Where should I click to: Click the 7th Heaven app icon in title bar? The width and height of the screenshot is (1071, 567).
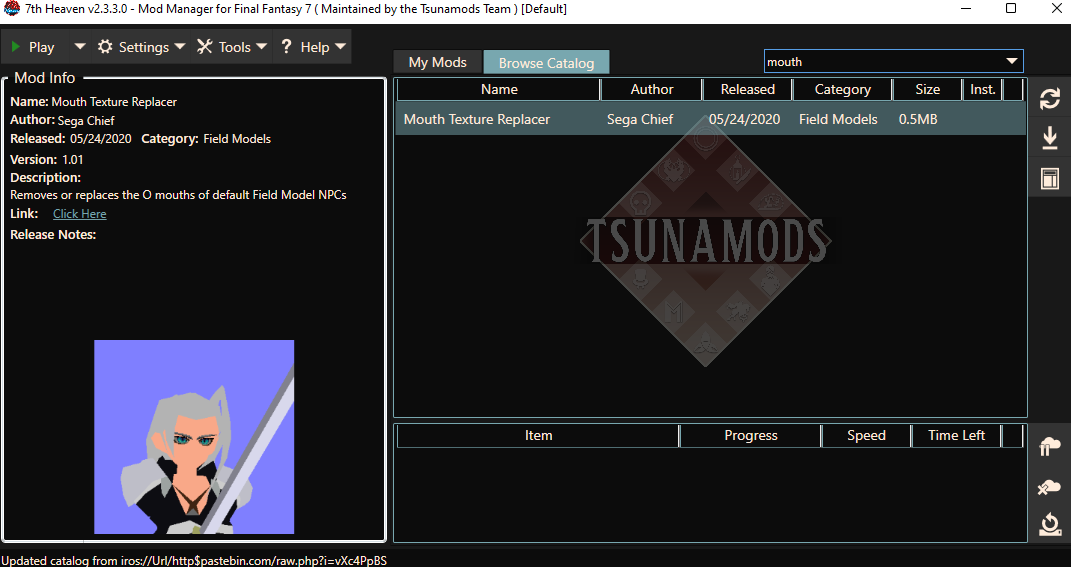pyautogui.click(x=12, y=9)
